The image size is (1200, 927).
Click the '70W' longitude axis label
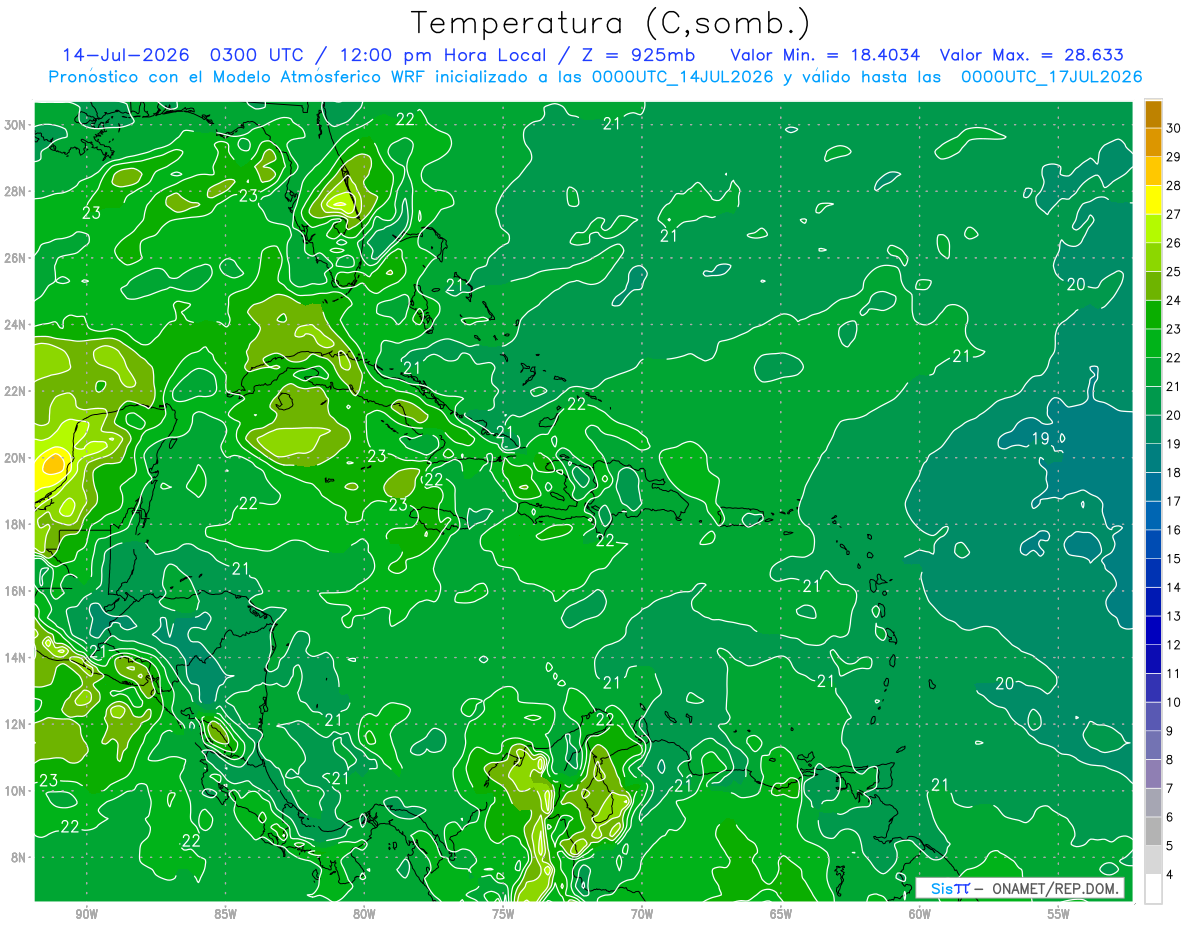(642, 914)
